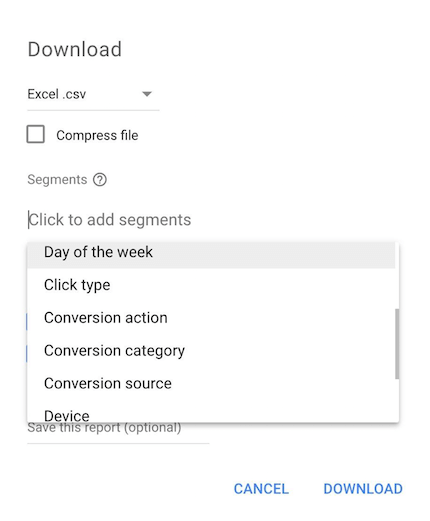Expand the file format dropdown arrow
Screen dimensions: 430x521
[x=147, y=94]
